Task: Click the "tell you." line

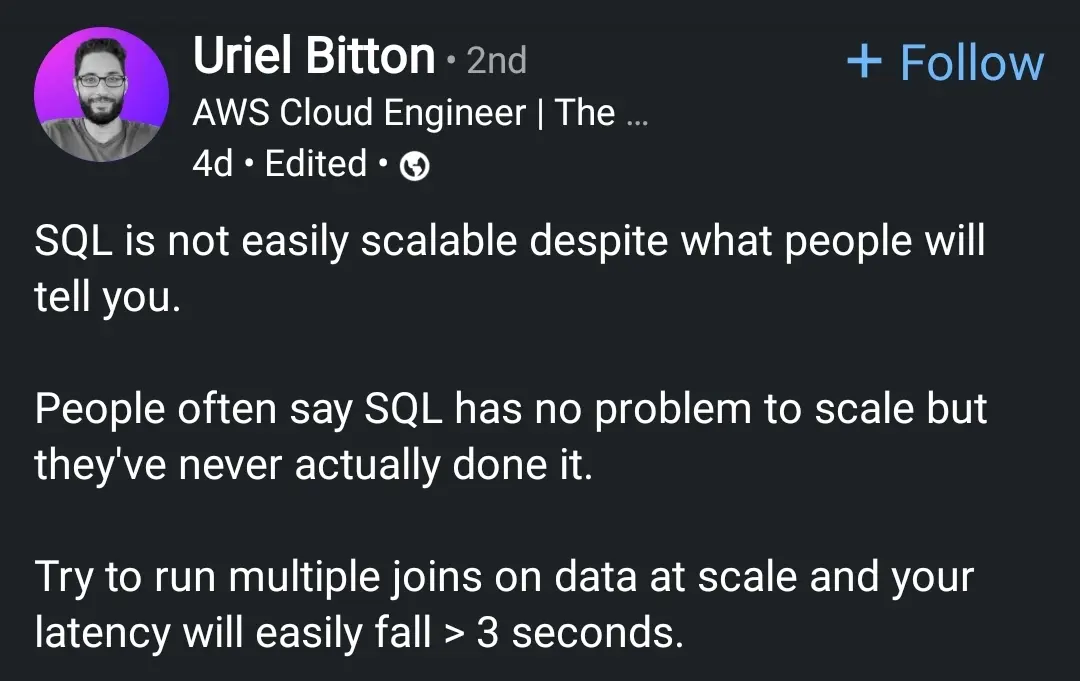Action: (x=107, y=297)
